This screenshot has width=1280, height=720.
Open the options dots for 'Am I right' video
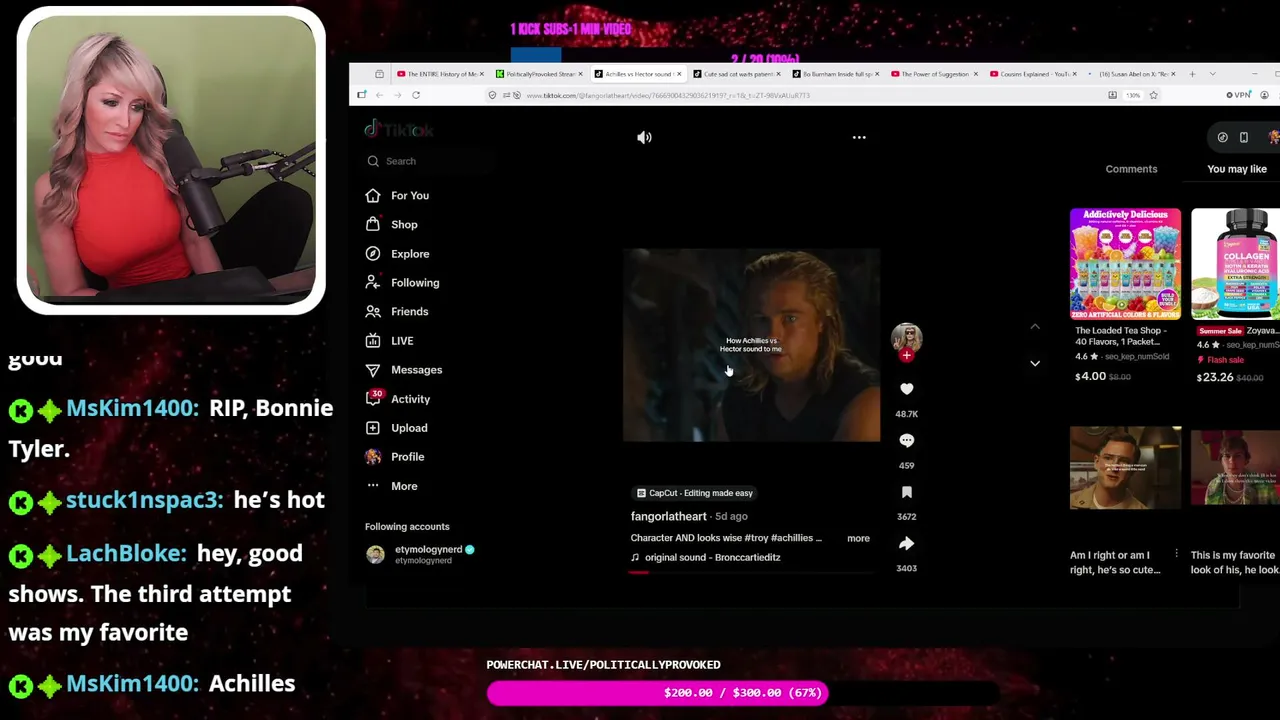[x=1176, y=554]
